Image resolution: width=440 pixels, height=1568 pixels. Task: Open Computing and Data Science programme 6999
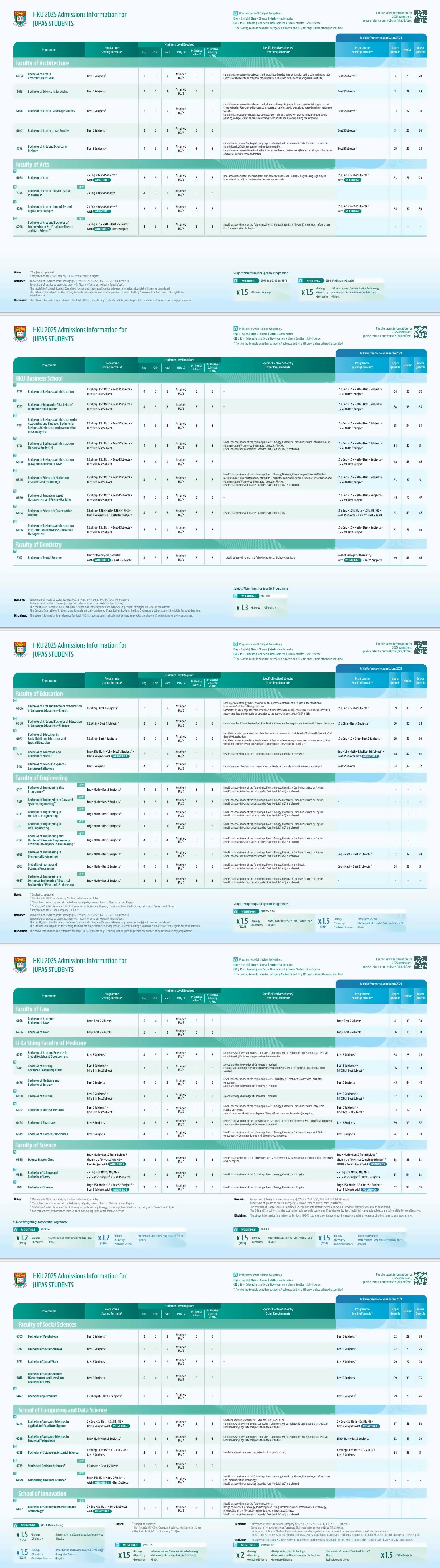[46, 1480]
